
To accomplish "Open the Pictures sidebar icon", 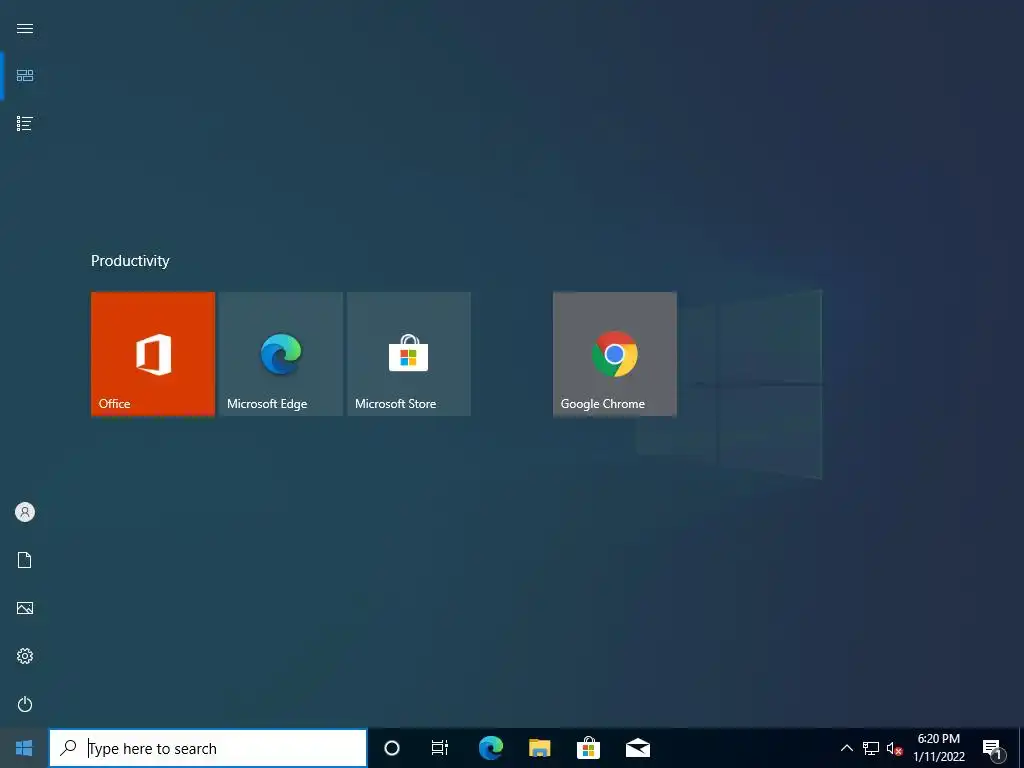I will tap(25, 608).
